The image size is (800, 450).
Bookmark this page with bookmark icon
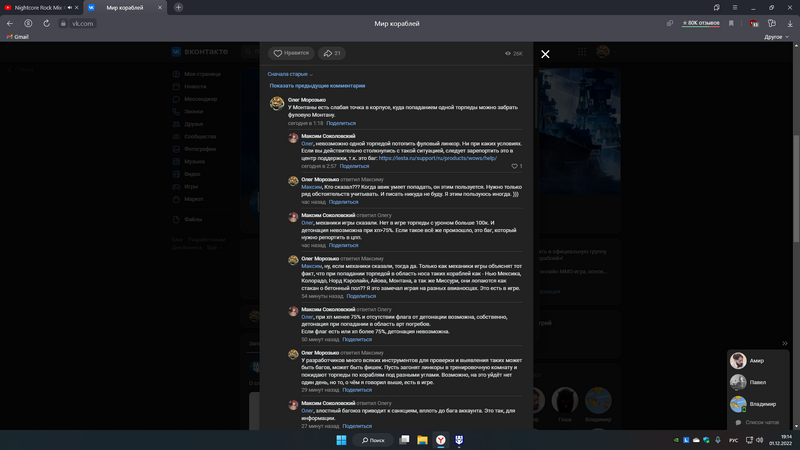click(731, 23)
